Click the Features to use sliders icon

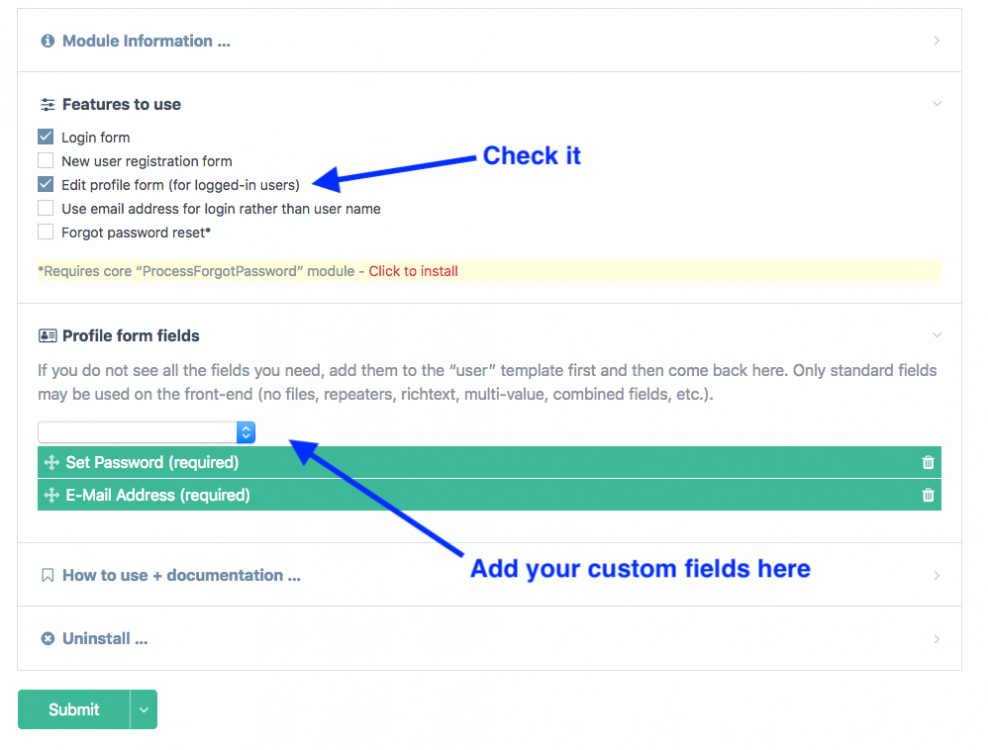(x=47, y=104)
